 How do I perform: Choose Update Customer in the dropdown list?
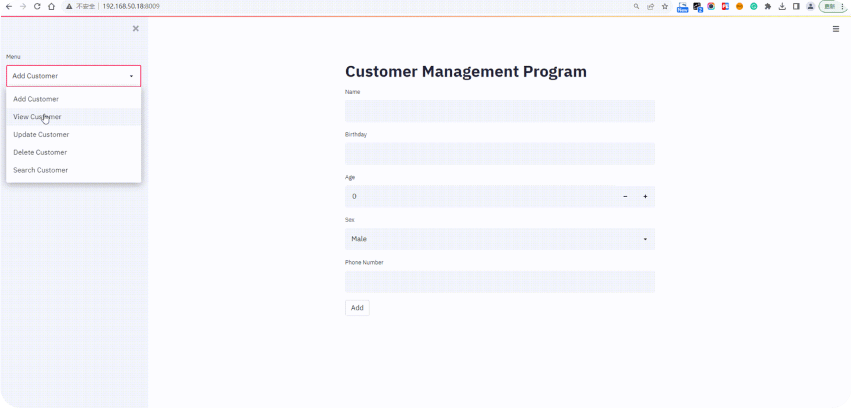tap(41, 135)
